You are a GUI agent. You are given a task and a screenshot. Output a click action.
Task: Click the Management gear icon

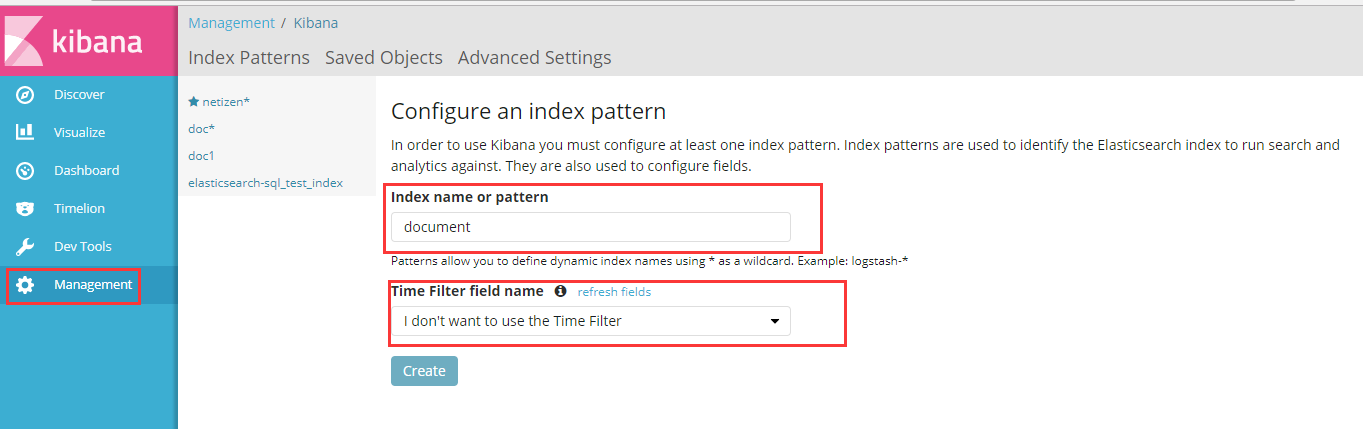pos(25,285)
